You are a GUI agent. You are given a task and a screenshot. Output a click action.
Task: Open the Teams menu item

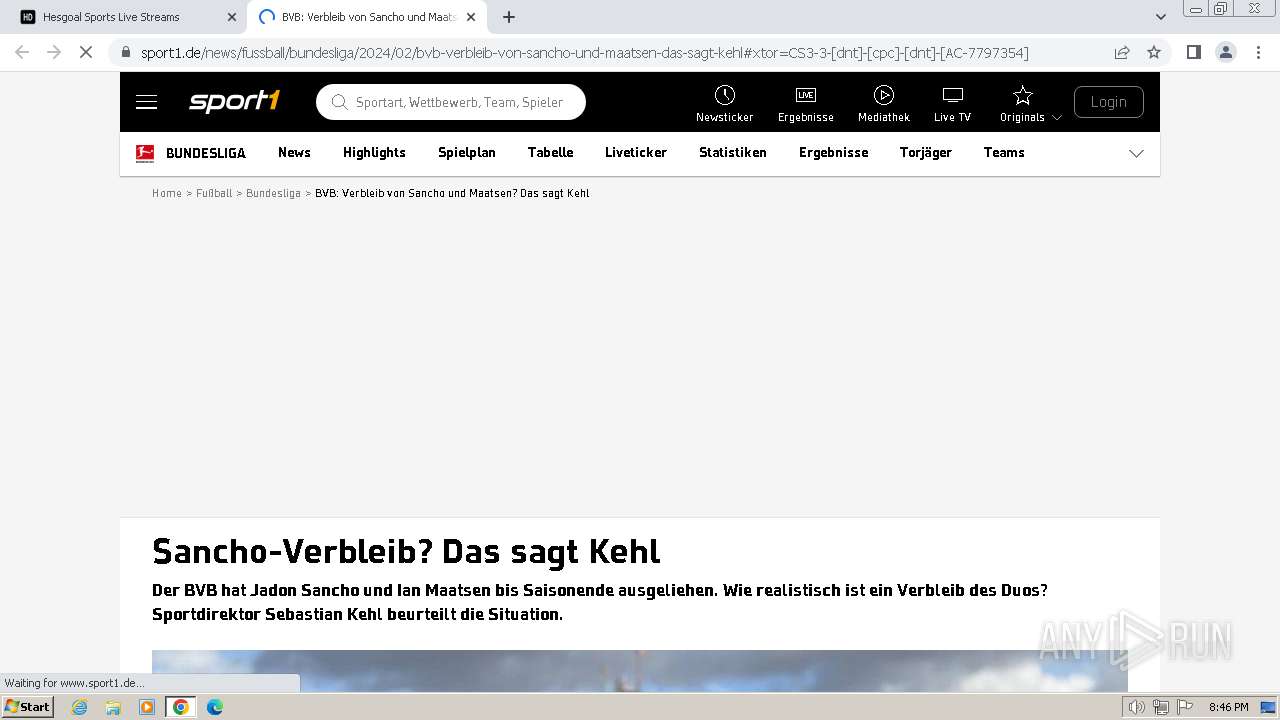pos(1004,153)
